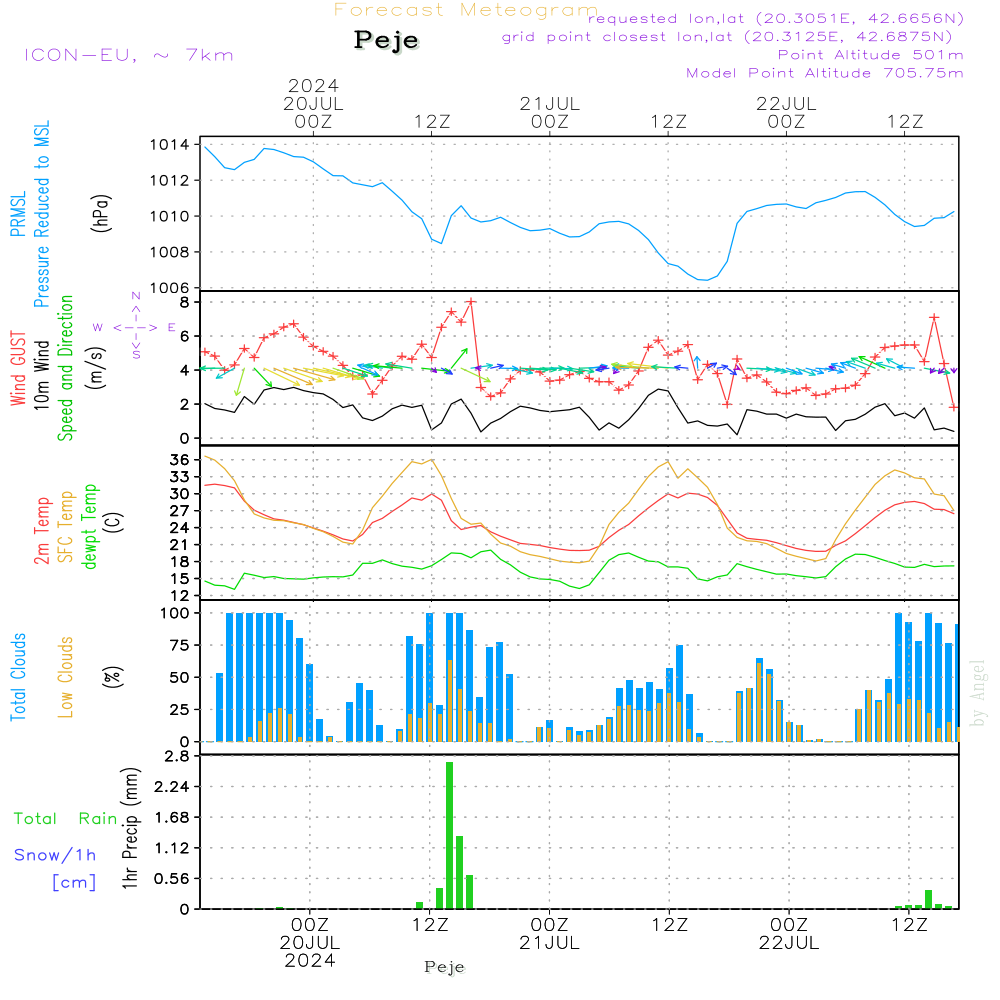Click the "[cm]" unit label

(74, 883)
